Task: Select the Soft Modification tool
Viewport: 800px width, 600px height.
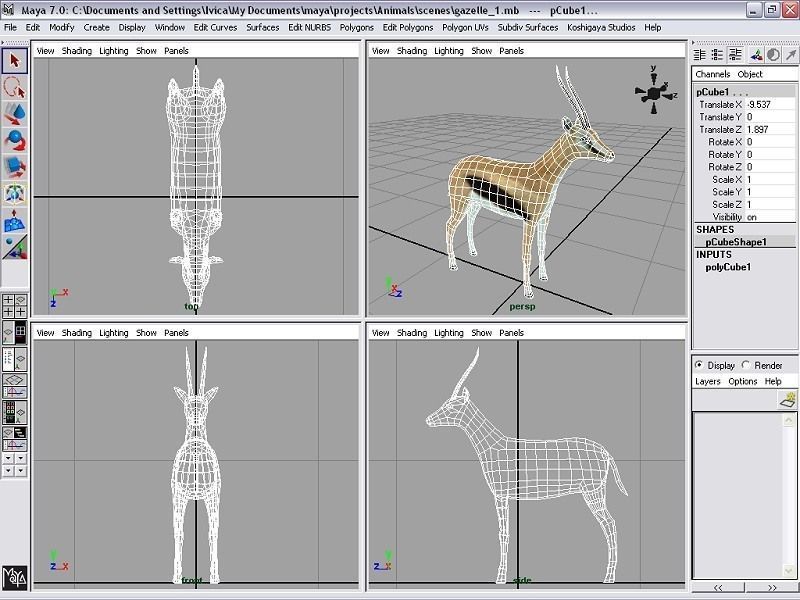Action: click(x=14, y=221)
